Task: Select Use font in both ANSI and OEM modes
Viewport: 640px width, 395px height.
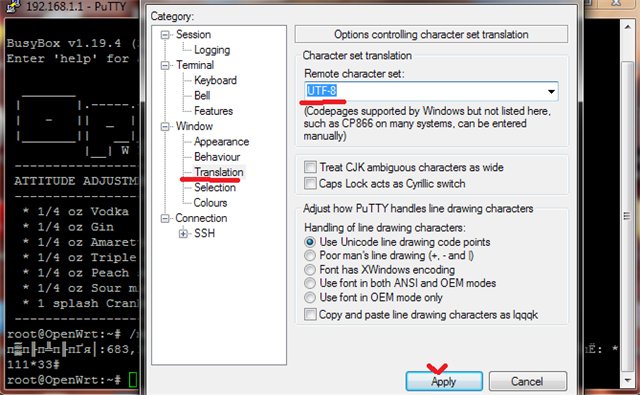Action: pos(310,283)
